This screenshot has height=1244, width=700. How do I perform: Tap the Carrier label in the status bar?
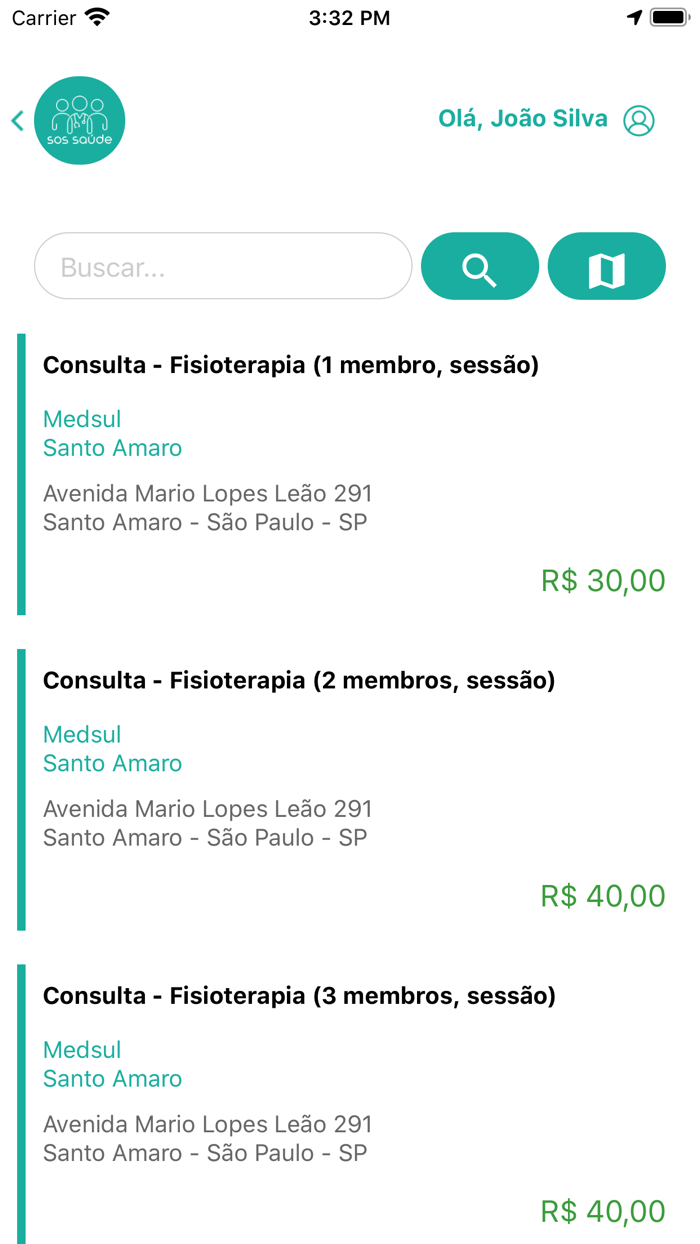[42, 16]
